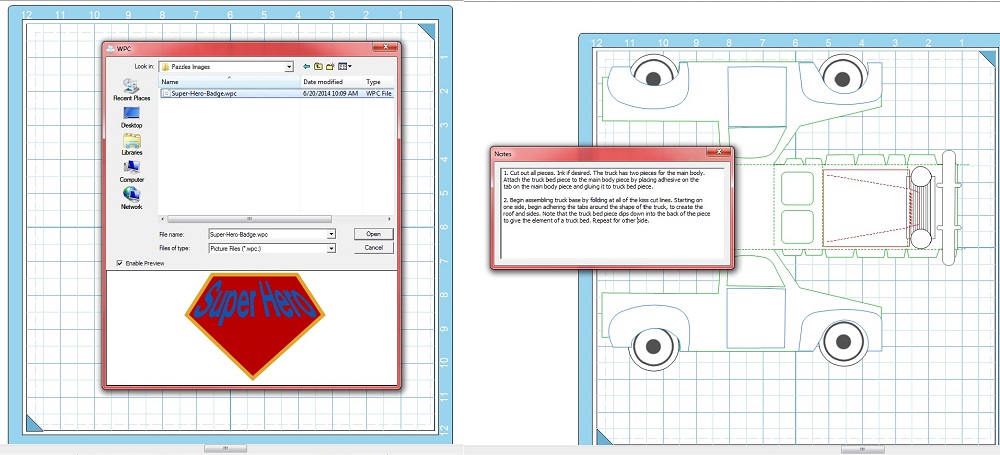Sort by the Type column header
The height and width of the screenshot is (455, 1000).
[379, 82]
